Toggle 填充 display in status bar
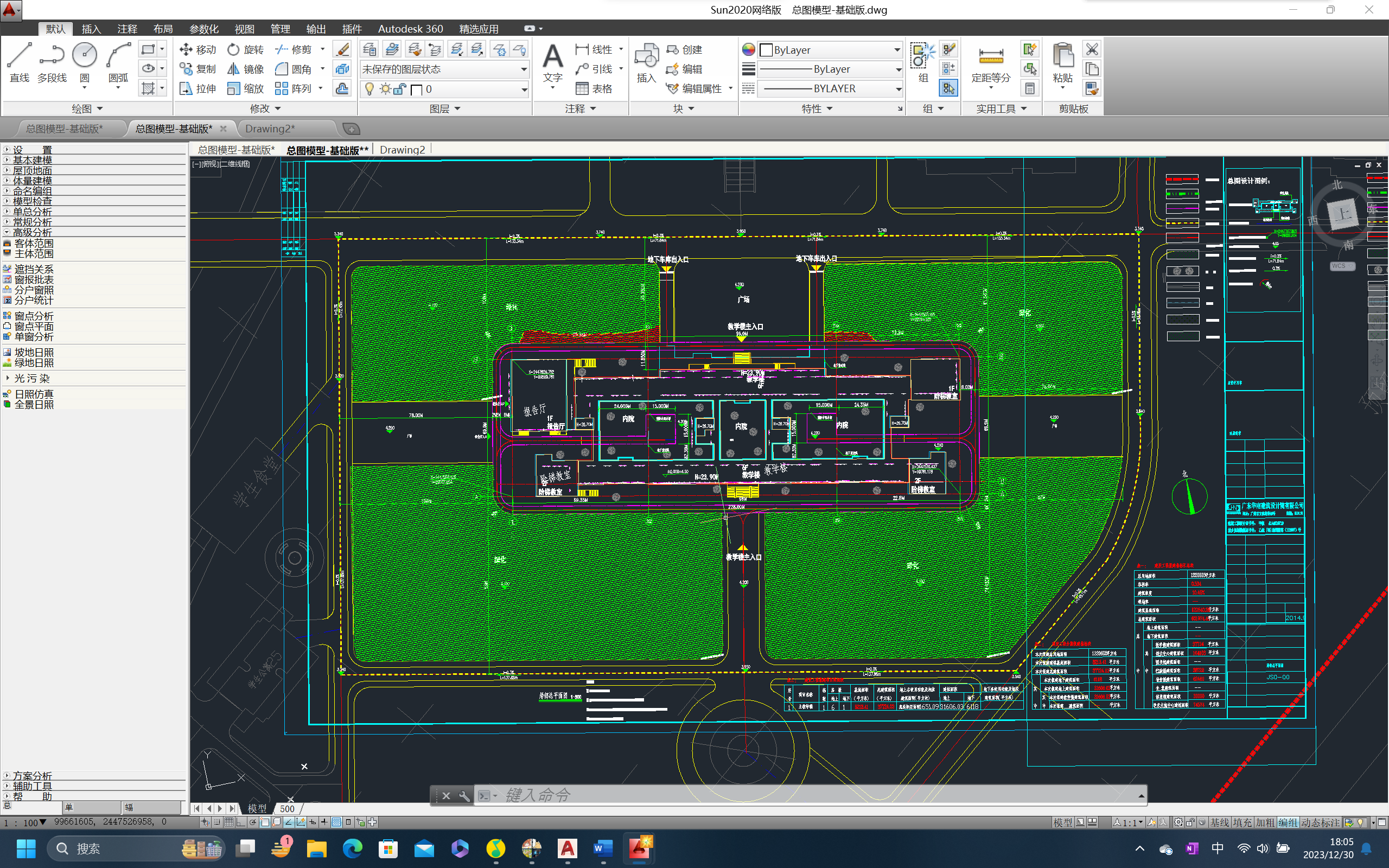The height and width of the screenshot is (868, 1389). pyautogui.click(x=1243, y=822)
